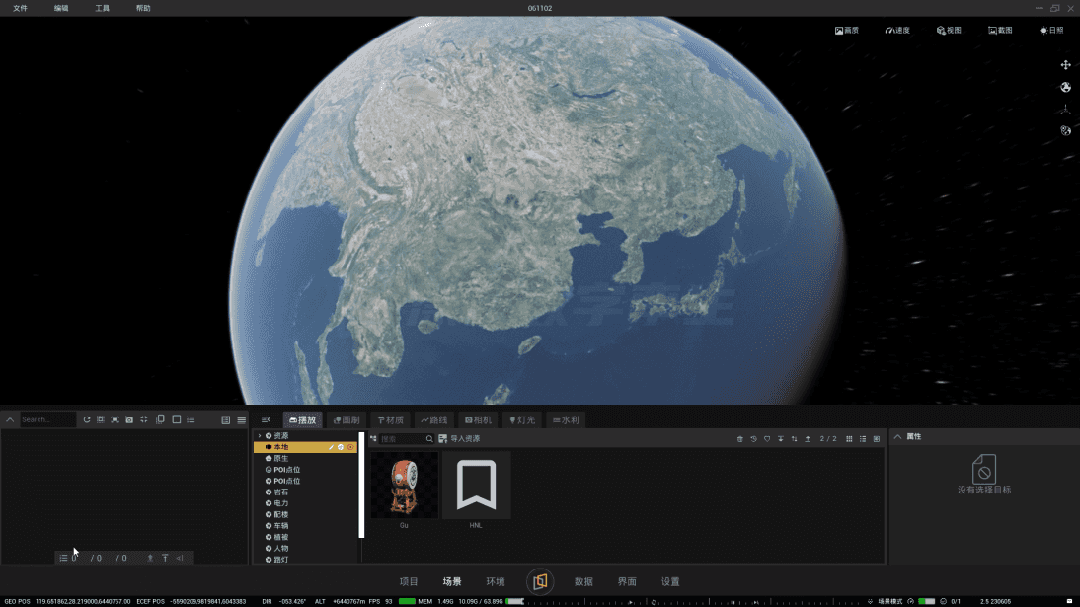
Task: Select the 电力 category
Action: point(280,503)
